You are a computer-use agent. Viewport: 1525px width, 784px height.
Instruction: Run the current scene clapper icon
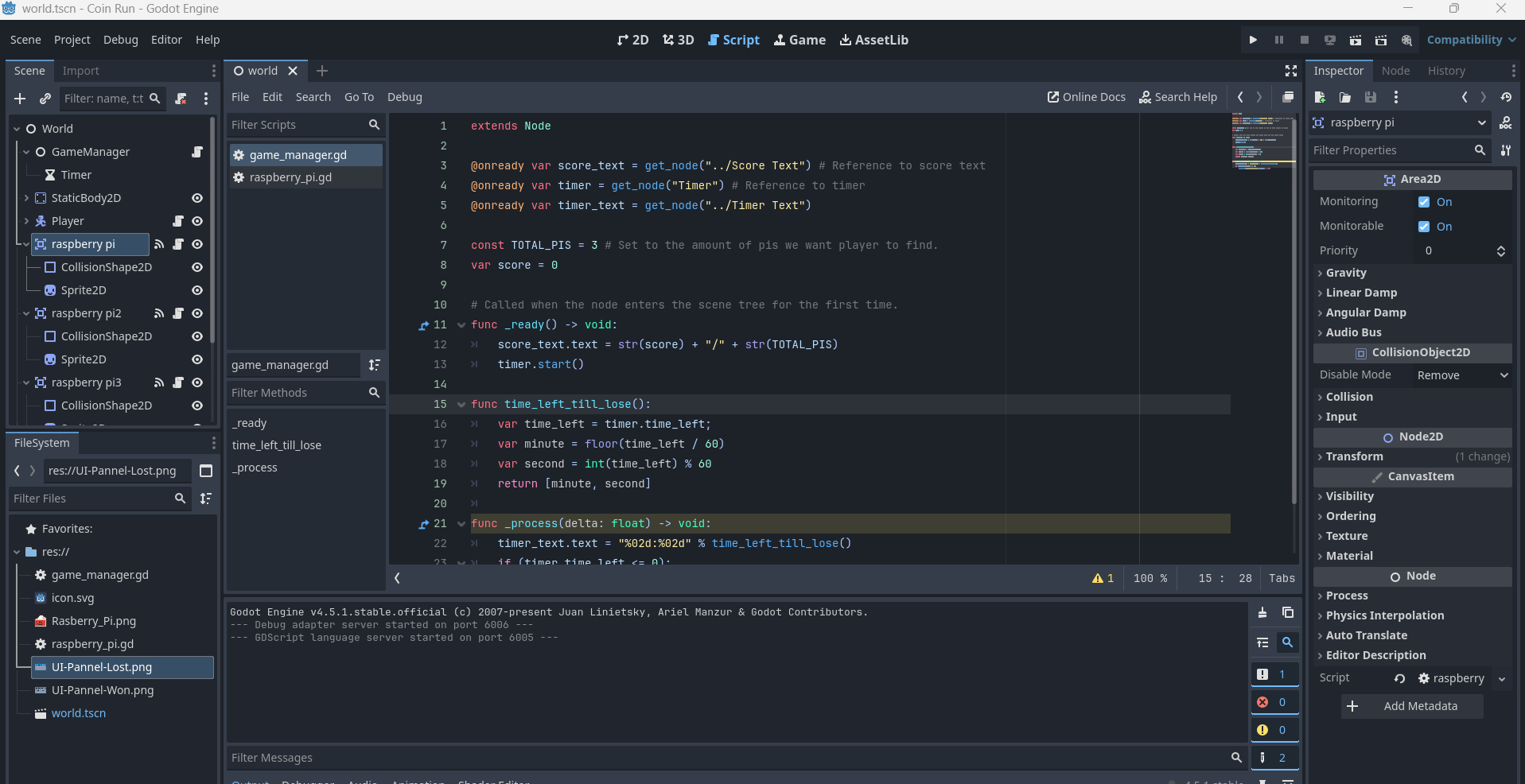[x=1356, y=40]
